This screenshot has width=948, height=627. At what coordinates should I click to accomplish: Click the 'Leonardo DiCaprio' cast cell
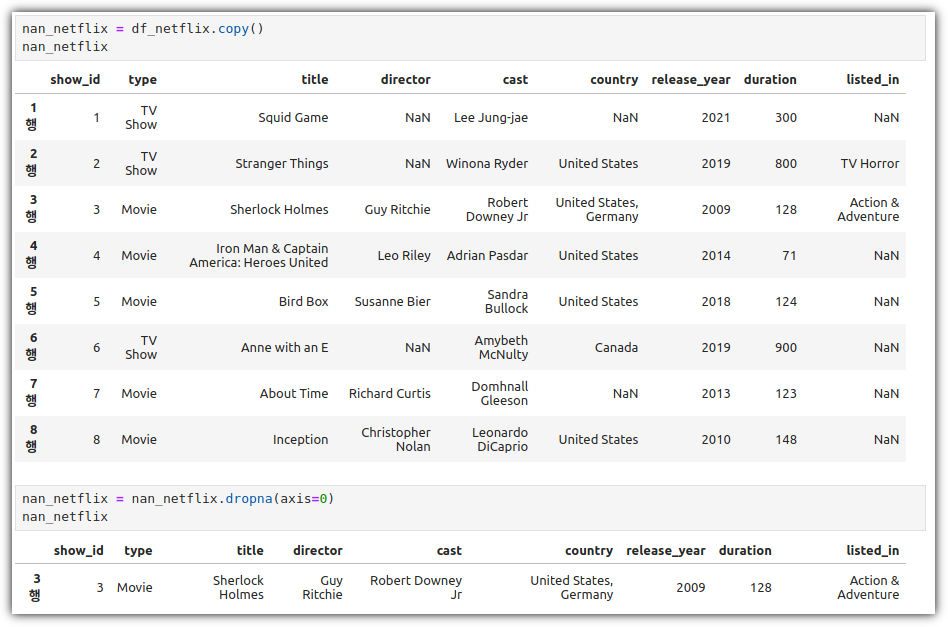[x=500, y=440]
